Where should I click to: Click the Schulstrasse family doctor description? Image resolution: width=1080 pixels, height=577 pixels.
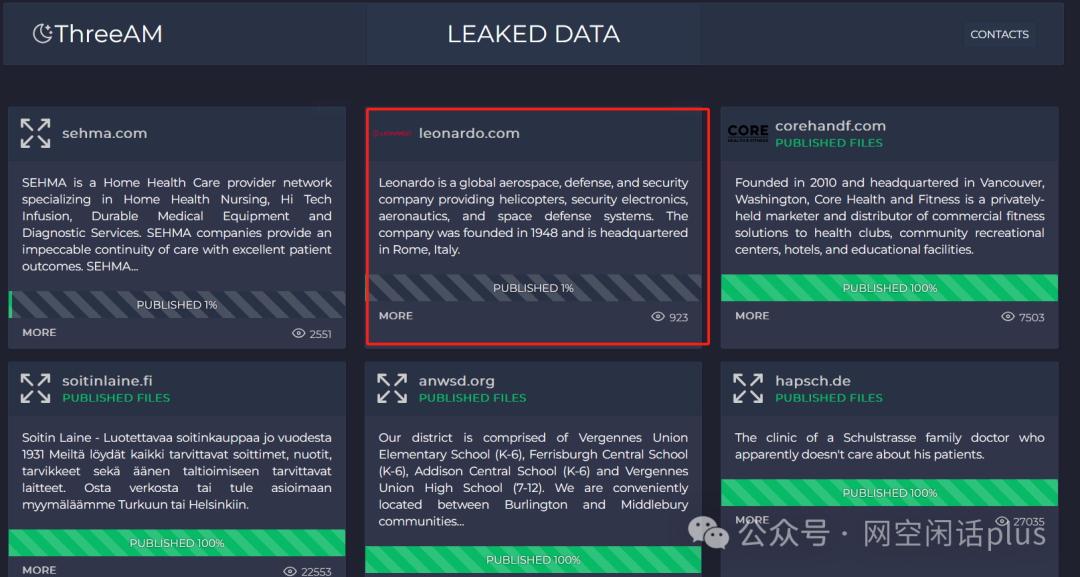click(889, 446)
